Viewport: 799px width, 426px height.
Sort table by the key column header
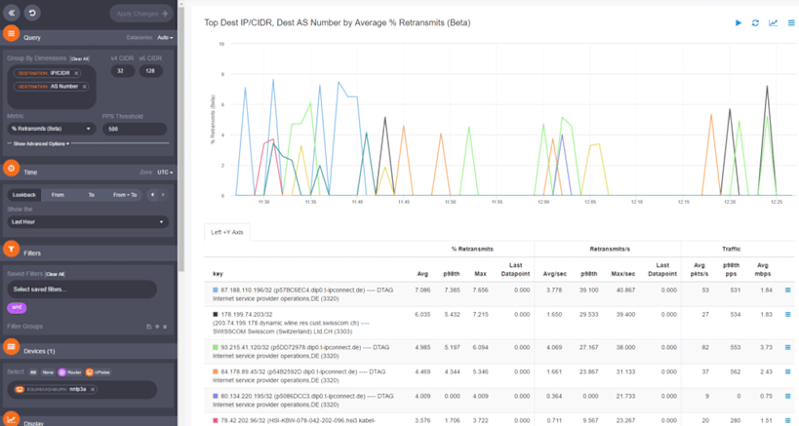coord(218,274)
